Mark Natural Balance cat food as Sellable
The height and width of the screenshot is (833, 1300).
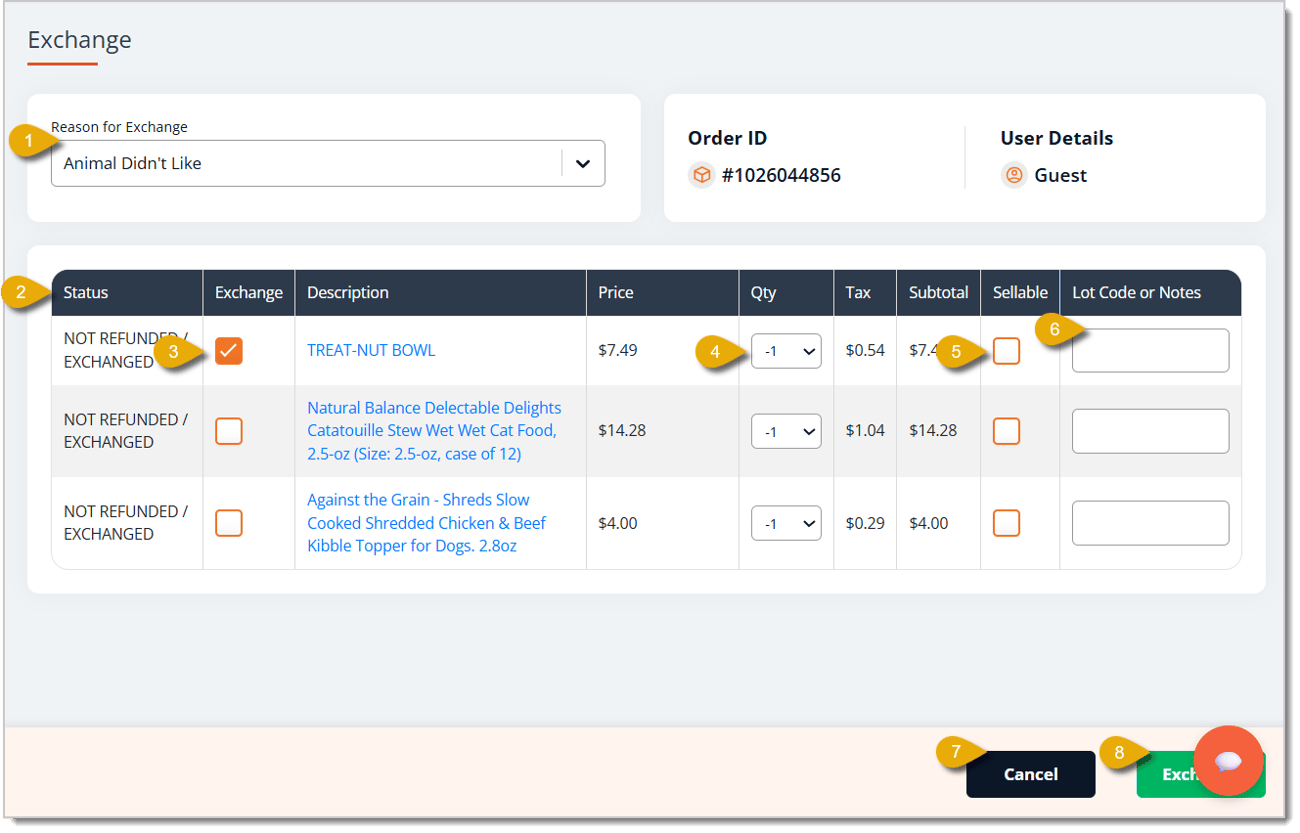[x=1006, y=431]
